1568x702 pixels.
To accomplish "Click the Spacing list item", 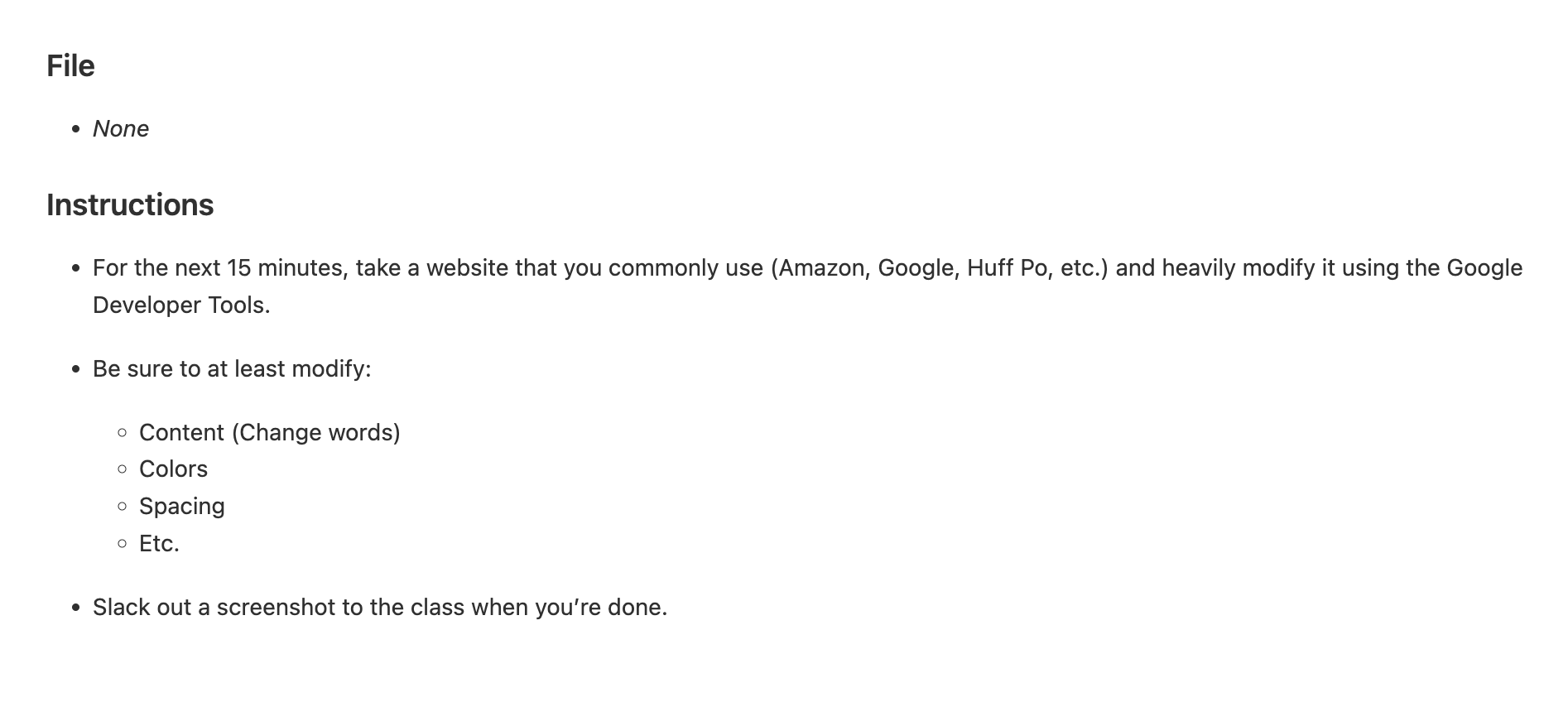I will [x=182, y=507].
